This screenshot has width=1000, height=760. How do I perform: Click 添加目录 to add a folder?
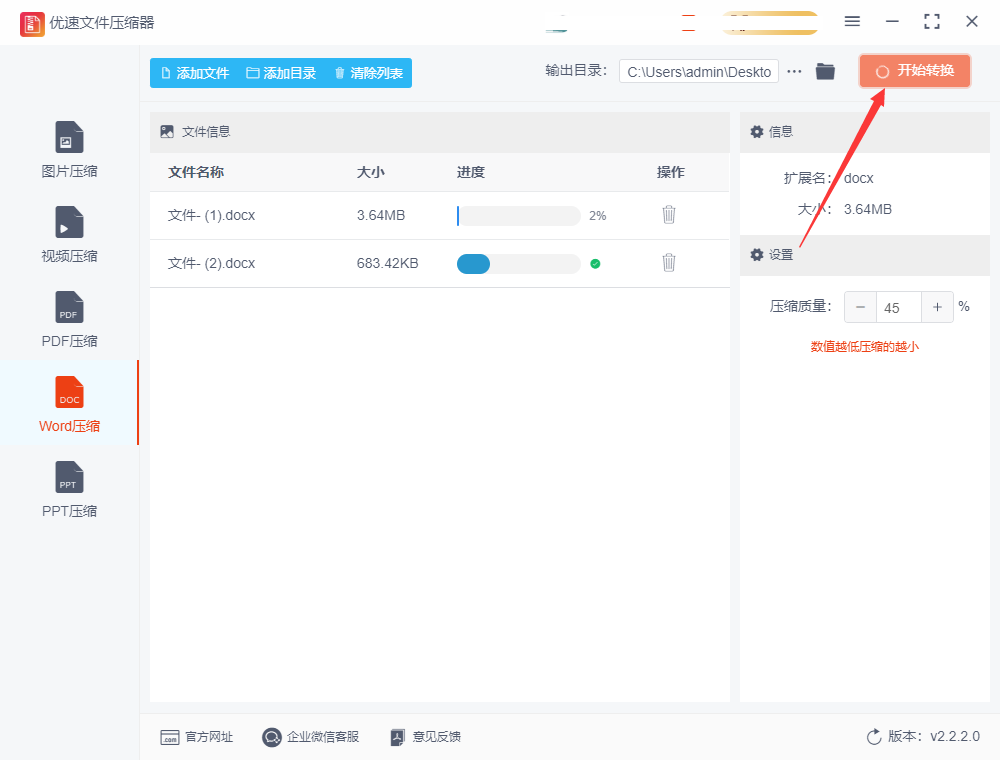pyautogui.click(x=281, y=73)
